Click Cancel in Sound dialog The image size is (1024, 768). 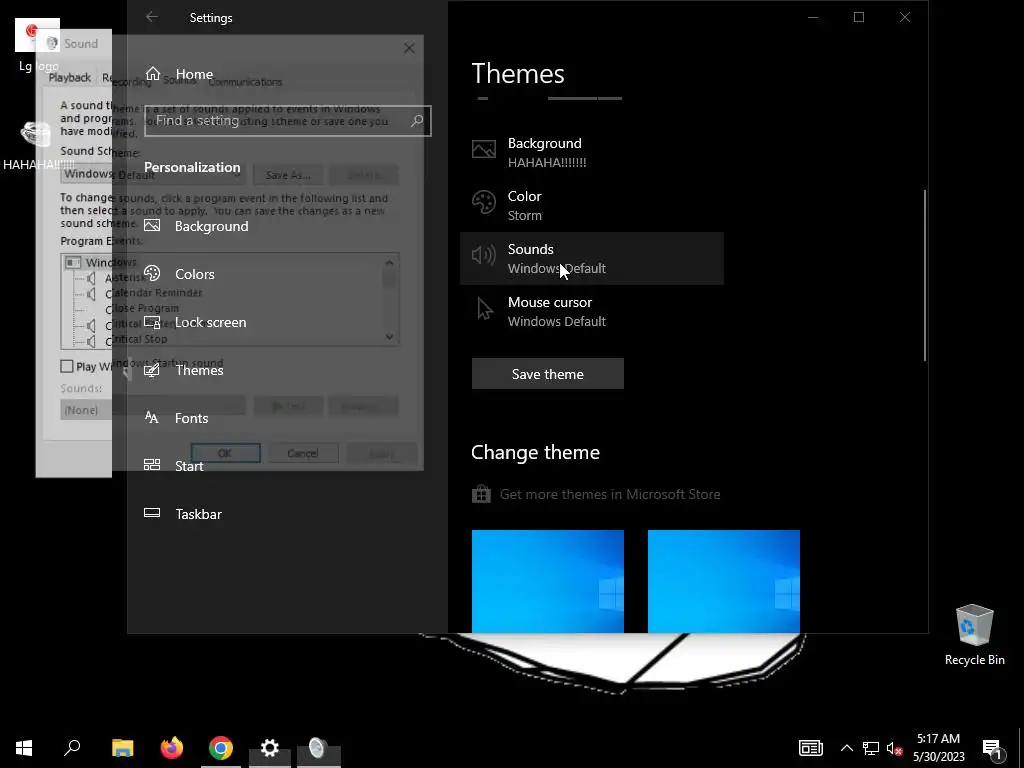(303, 453)
